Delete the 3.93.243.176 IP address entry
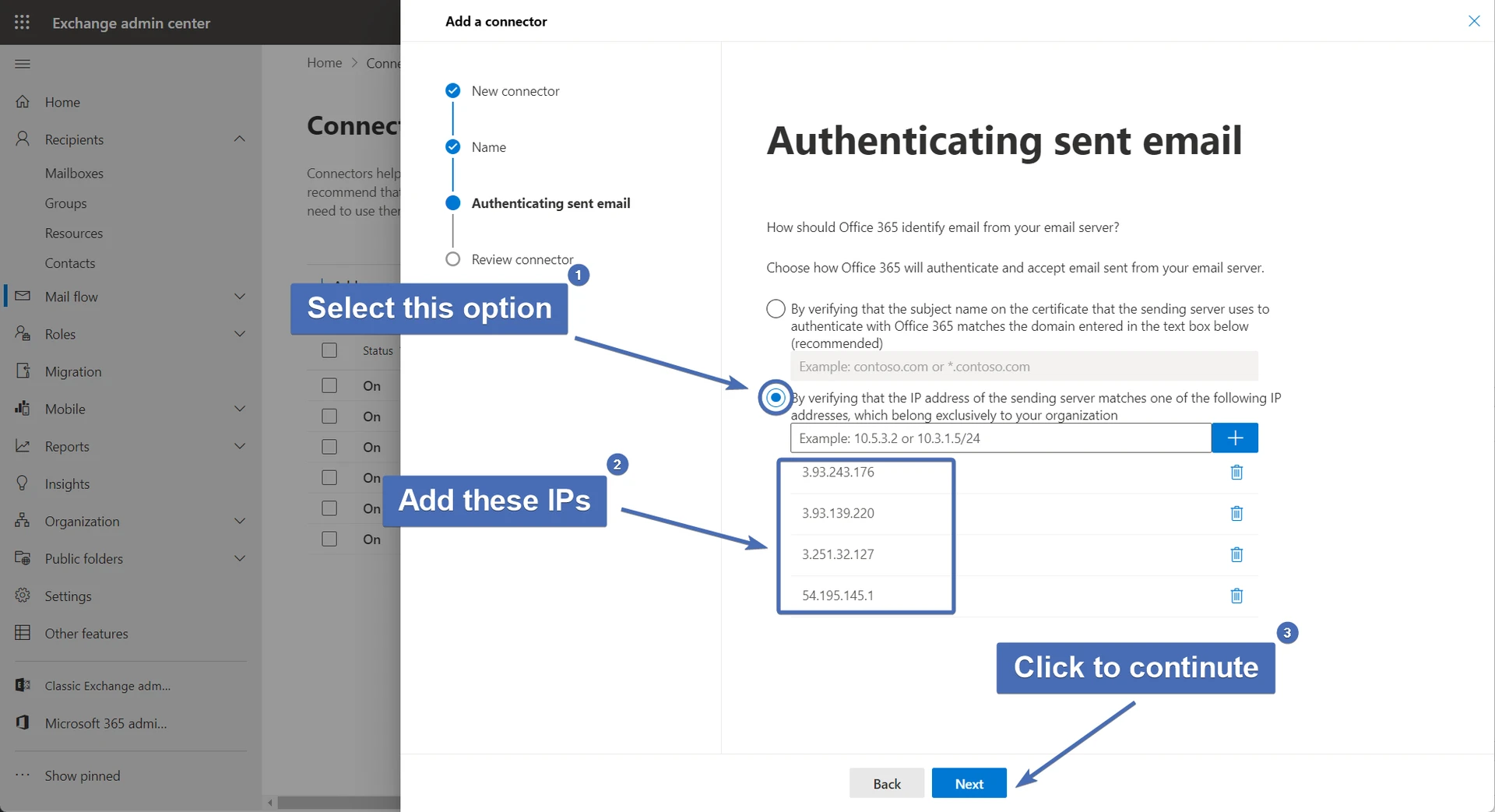1495x812 pixels. (x=1236, y=473)
